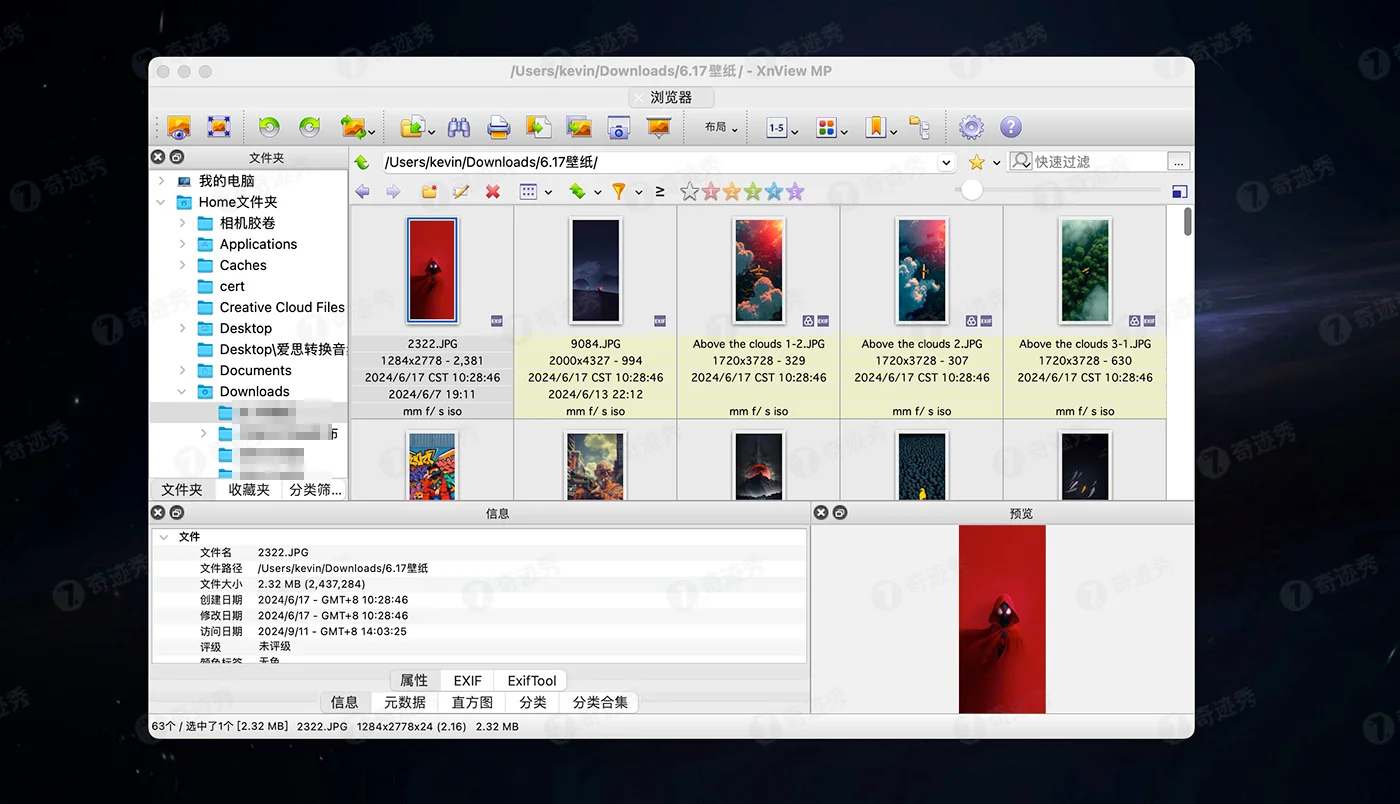Switch to 收藏夹 panel at sidebar bottom
The image size is (1400, 804).
point(247,490)
